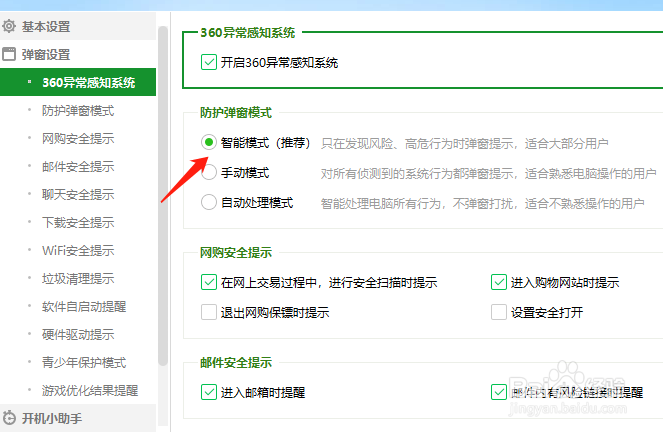Click the 弹窗设置 window icon
Screen dimensions: 663x432
coord(9,54)
